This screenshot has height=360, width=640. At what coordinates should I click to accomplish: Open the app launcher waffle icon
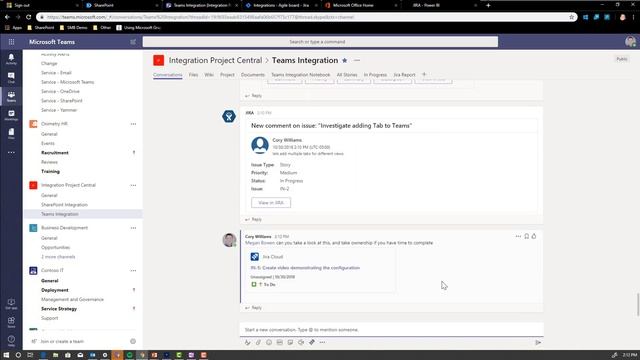[11, 42]
